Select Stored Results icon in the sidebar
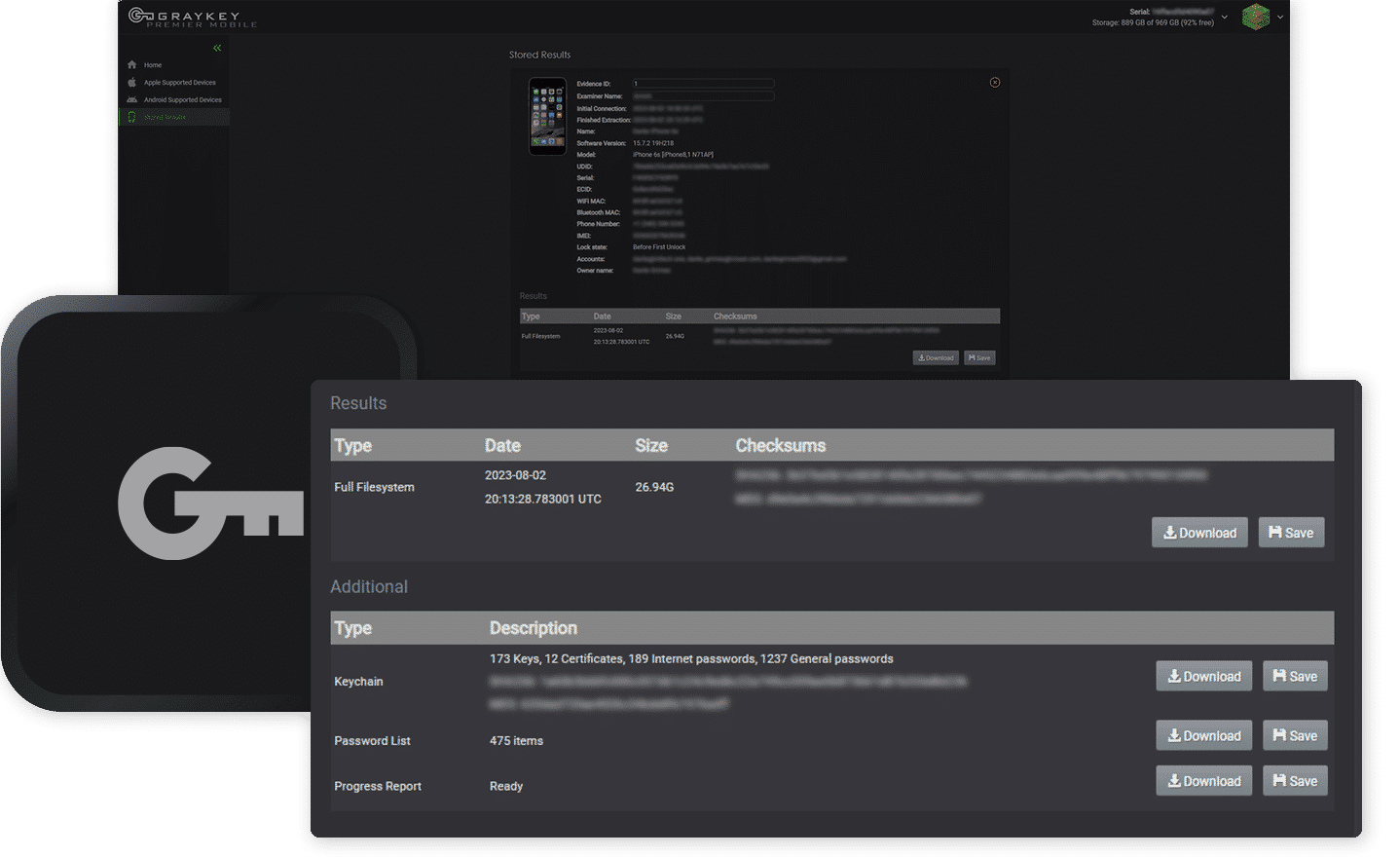The image size is (1400, 857). [132, 117]
